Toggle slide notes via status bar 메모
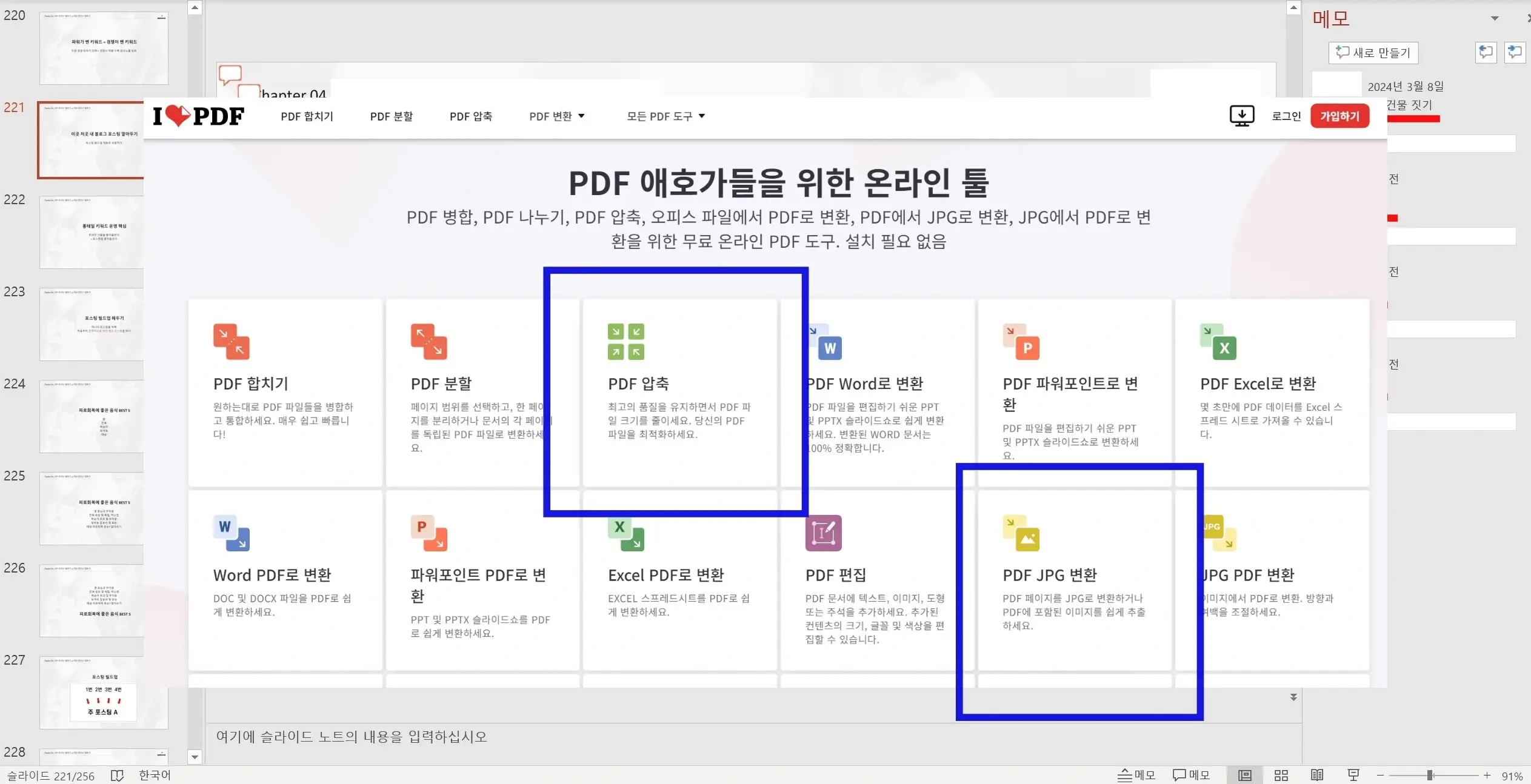Viewport: 1531px width, 784px height. (1136, 775)
